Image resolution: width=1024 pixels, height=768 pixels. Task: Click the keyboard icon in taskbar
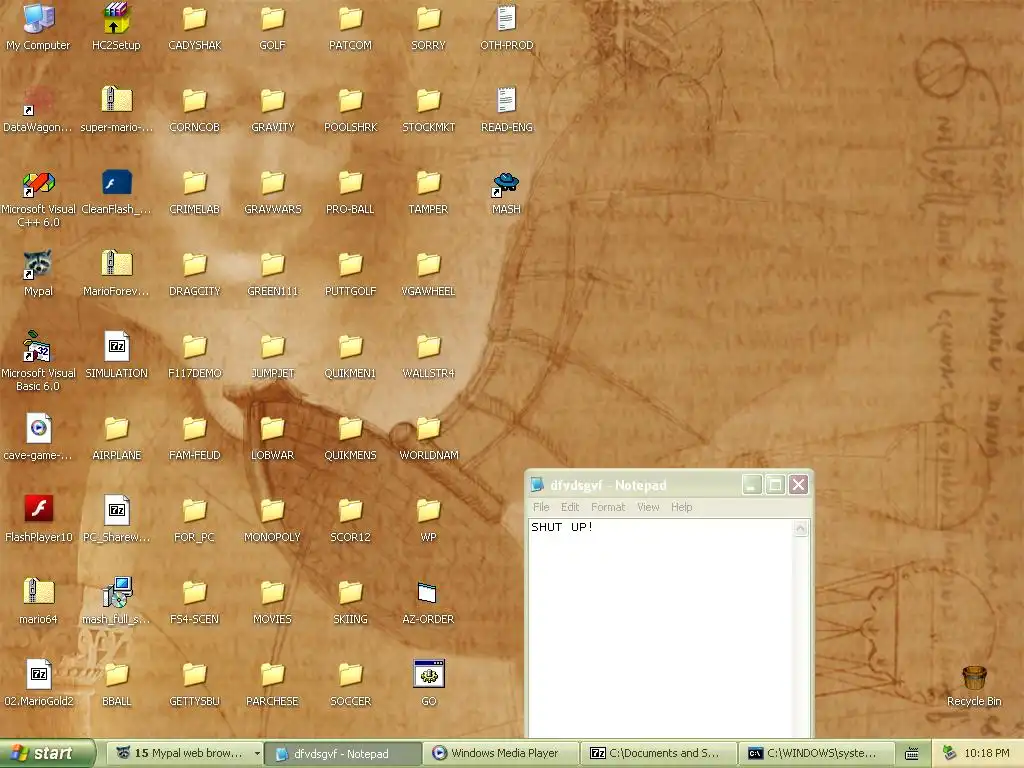tap(912, 754)
